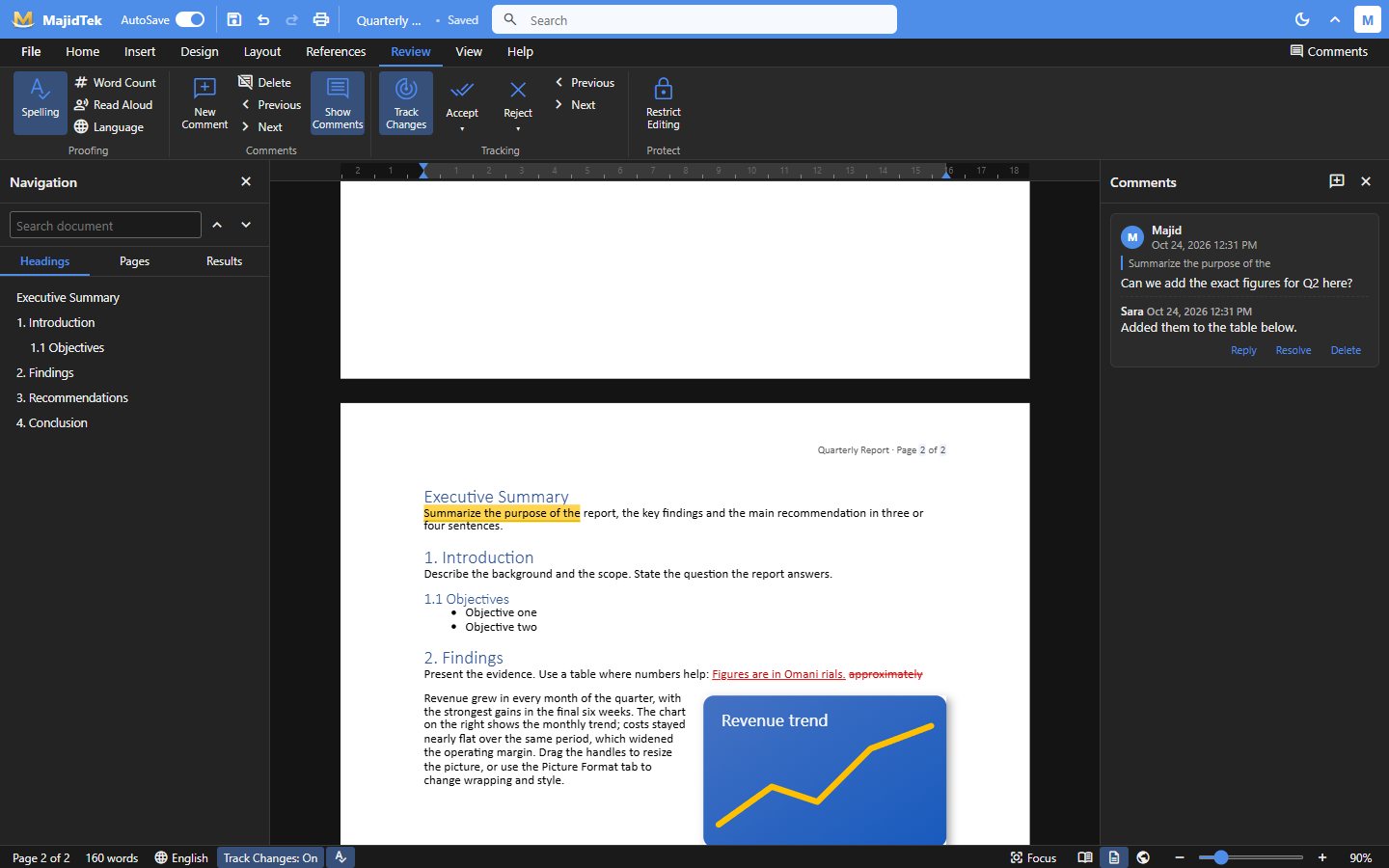Open the Accept dropdown arrow
The width and height of the screenshot is (1389, 868).
(x=462, y=129)
